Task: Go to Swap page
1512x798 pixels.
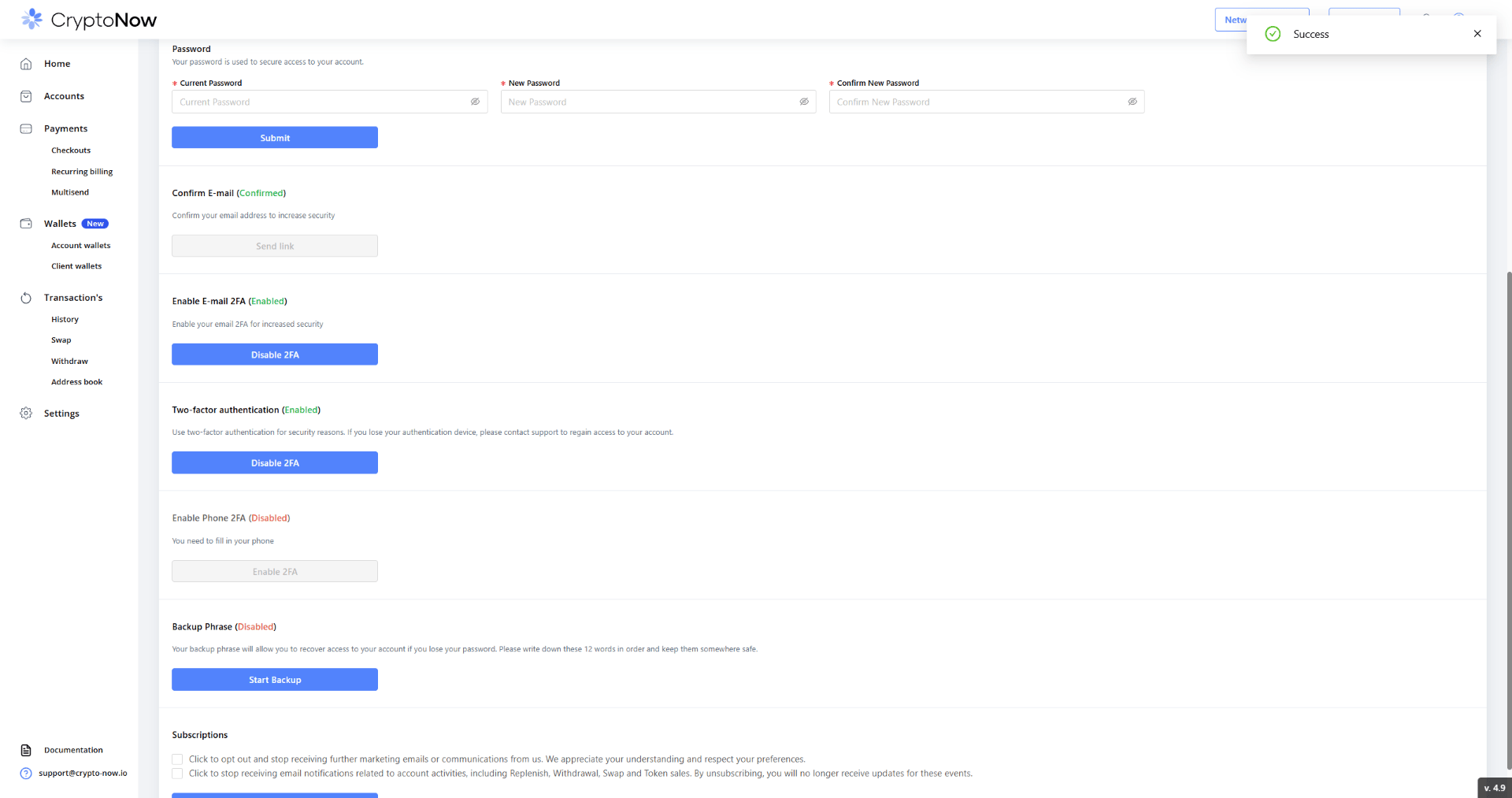Action: [x=61, y=340]
